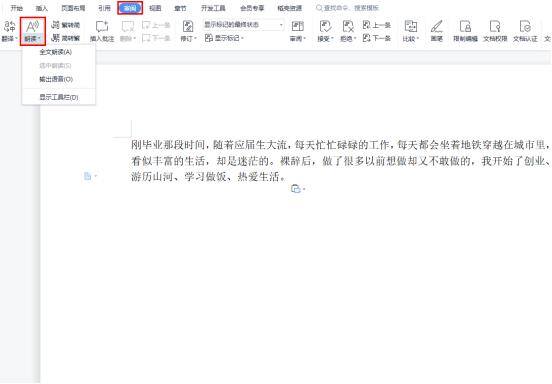Expand the 比较 dropdown arrow

(418, 39)
